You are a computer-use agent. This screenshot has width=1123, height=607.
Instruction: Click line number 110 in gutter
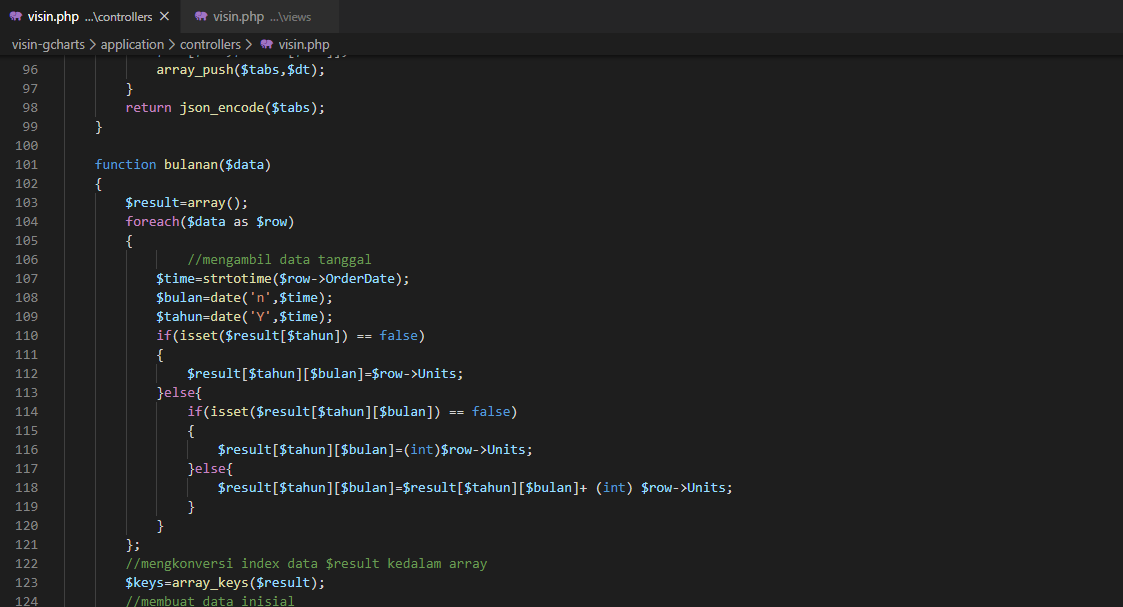[26, 336]
